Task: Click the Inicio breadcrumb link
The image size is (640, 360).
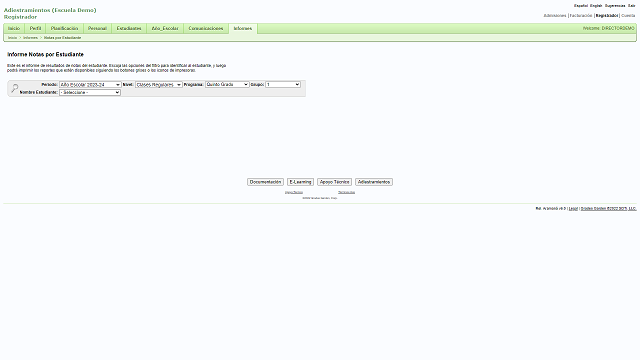Action: tap(13, 38)
